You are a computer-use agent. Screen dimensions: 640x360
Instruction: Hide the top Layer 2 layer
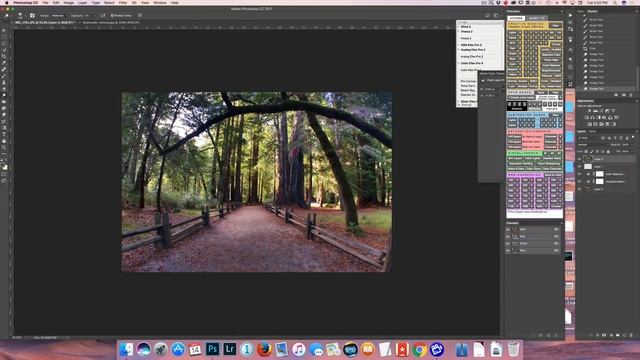tap(579, 159)
